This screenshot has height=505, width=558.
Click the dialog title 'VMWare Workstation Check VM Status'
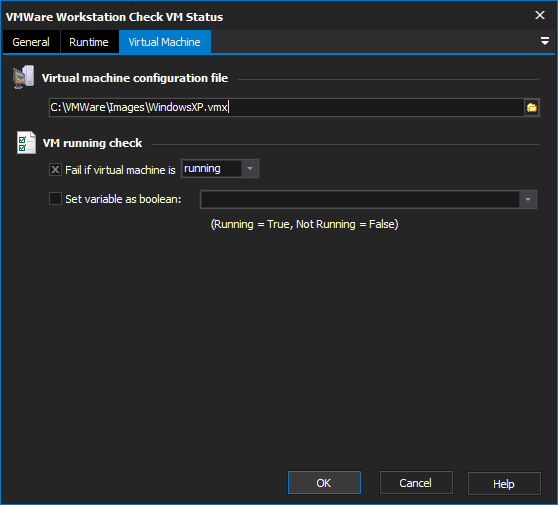(x=115, y=17)
